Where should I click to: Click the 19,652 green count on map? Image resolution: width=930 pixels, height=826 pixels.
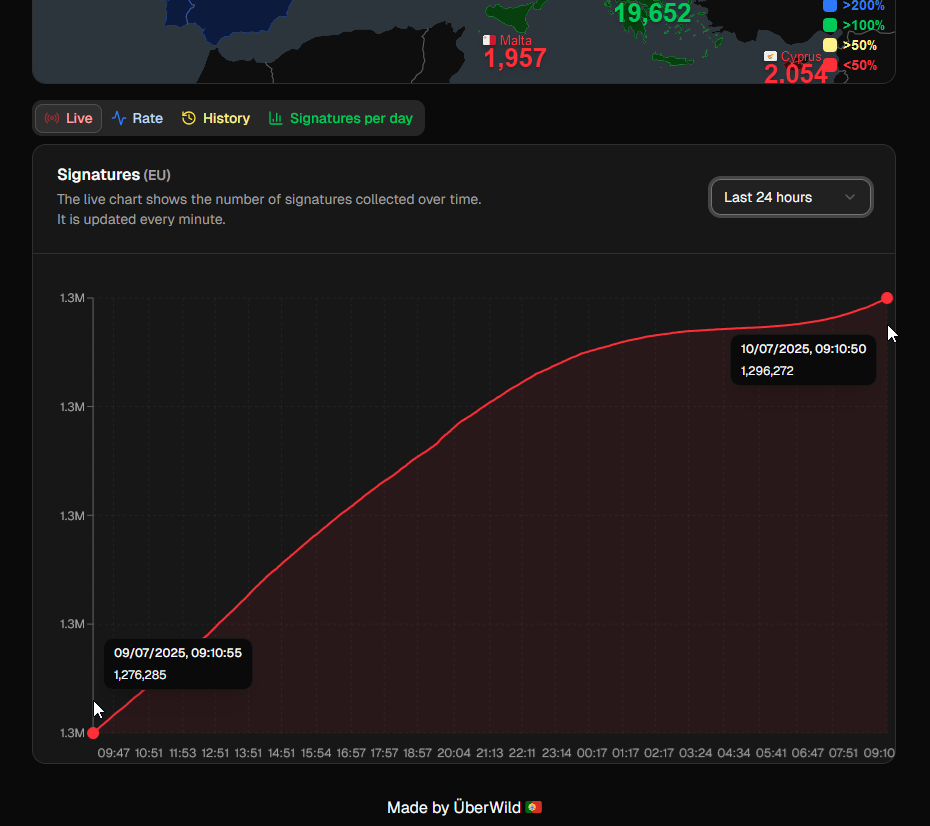click(x=652, y=13)
